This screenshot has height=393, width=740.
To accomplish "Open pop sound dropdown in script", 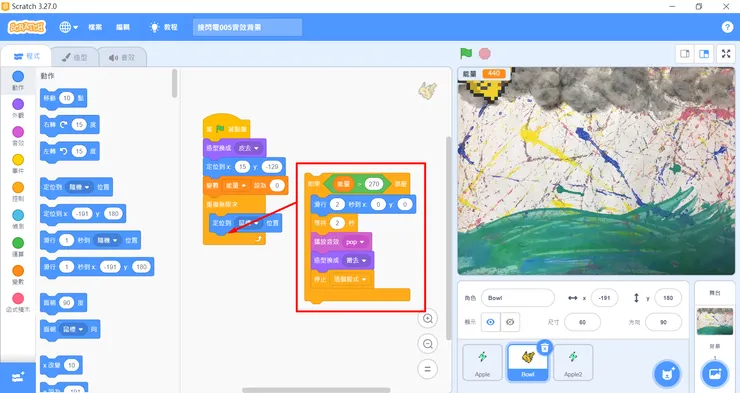I will (355, 242).
